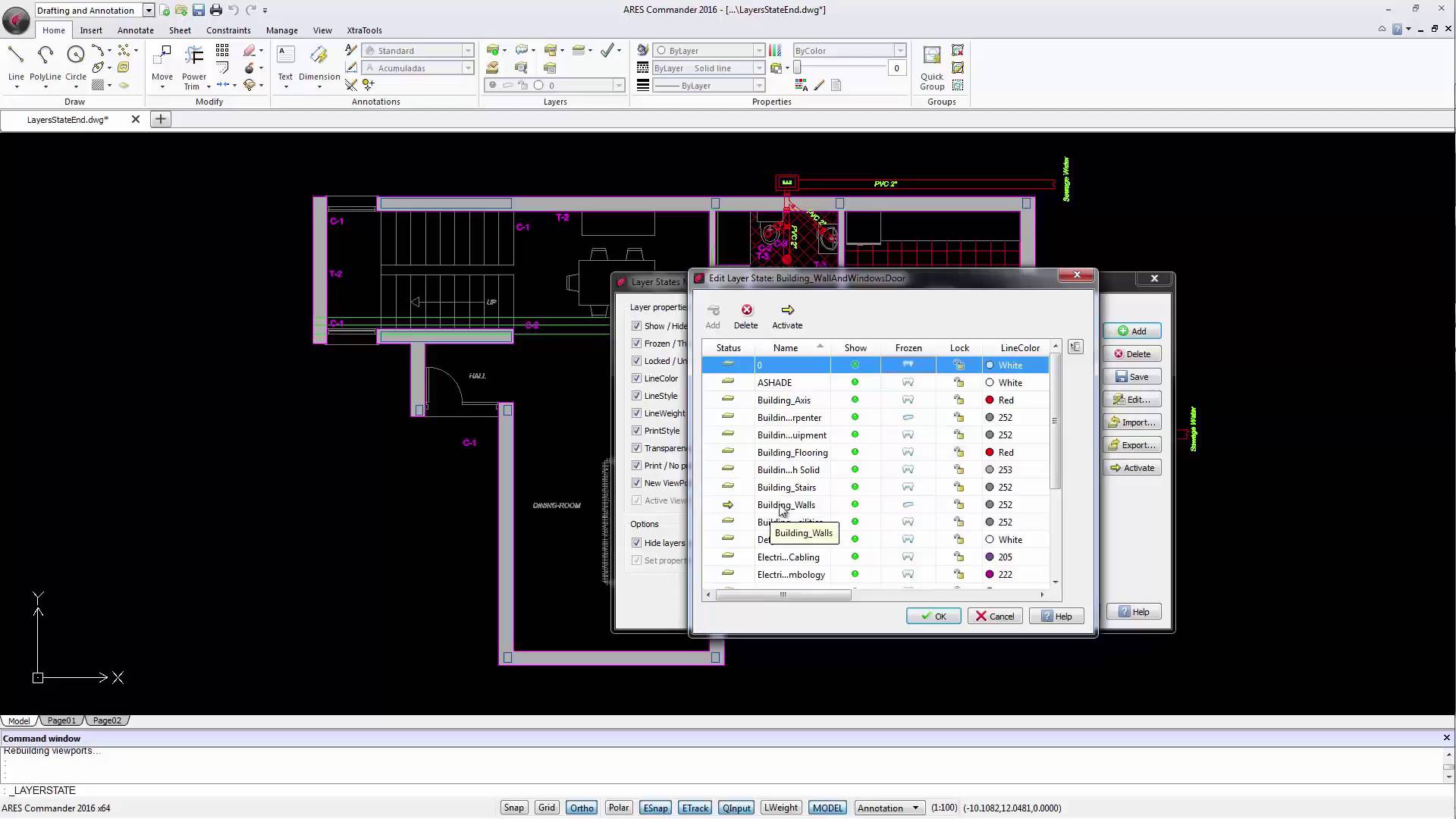Click the Activate arrow icon in dialog
Image resolution: width=1456 pixels, height=819 pixels.
tap(787, 310)
